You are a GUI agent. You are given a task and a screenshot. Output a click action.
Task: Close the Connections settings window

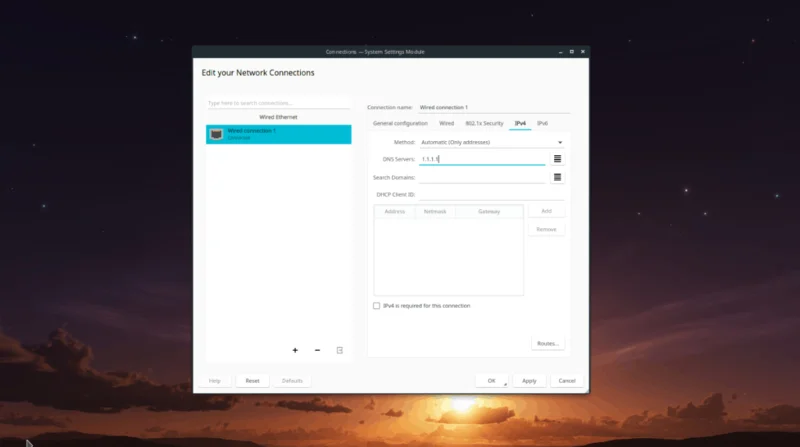coord(583,52)
